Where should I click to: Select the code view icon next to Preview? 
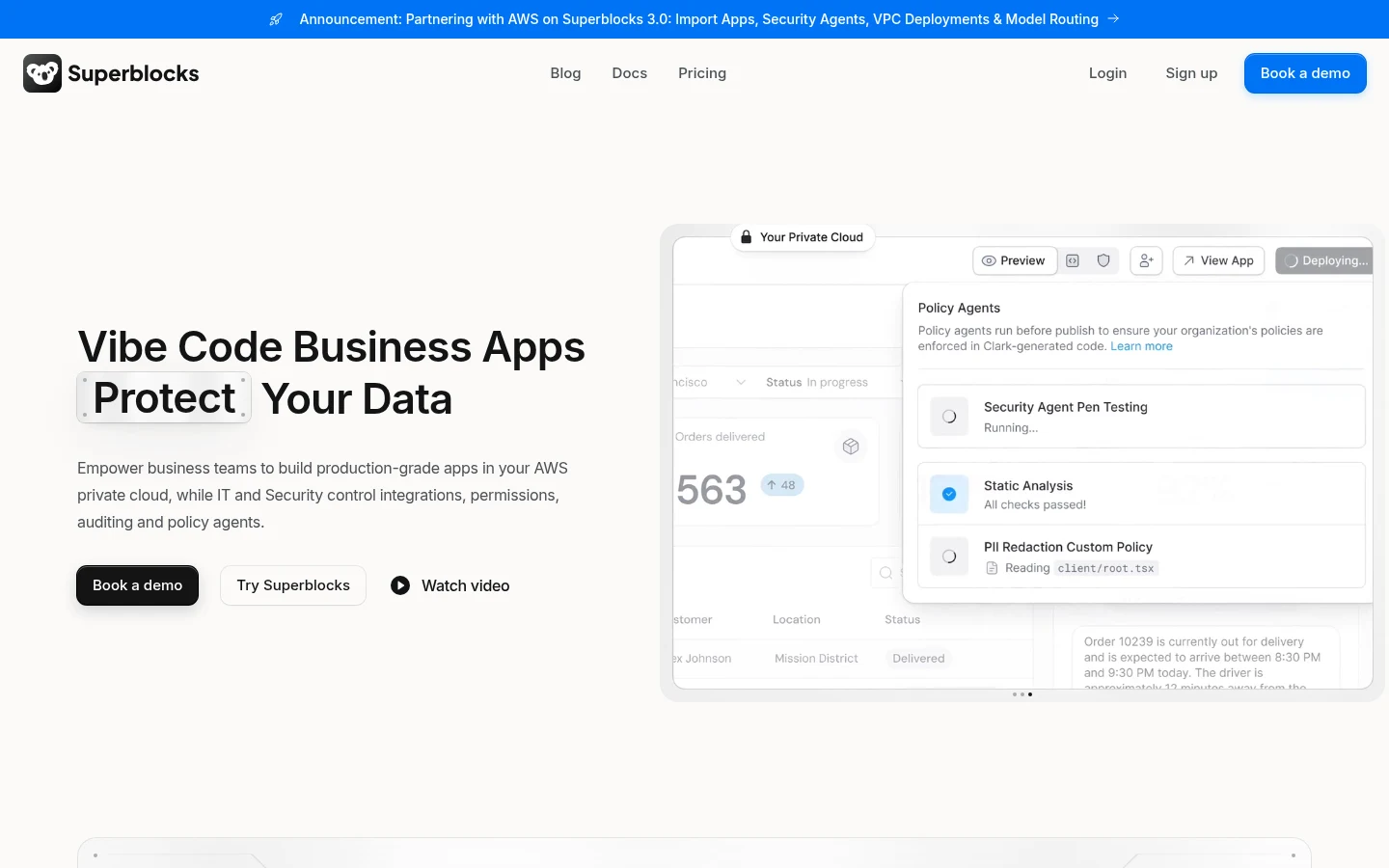point(1073,260)
